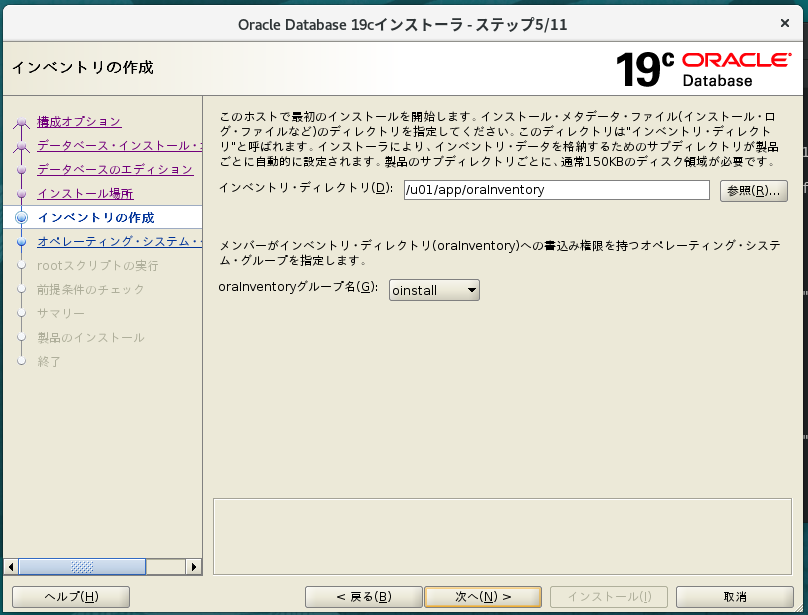Open the oraInventory group name dropdown

click(434, 290)
